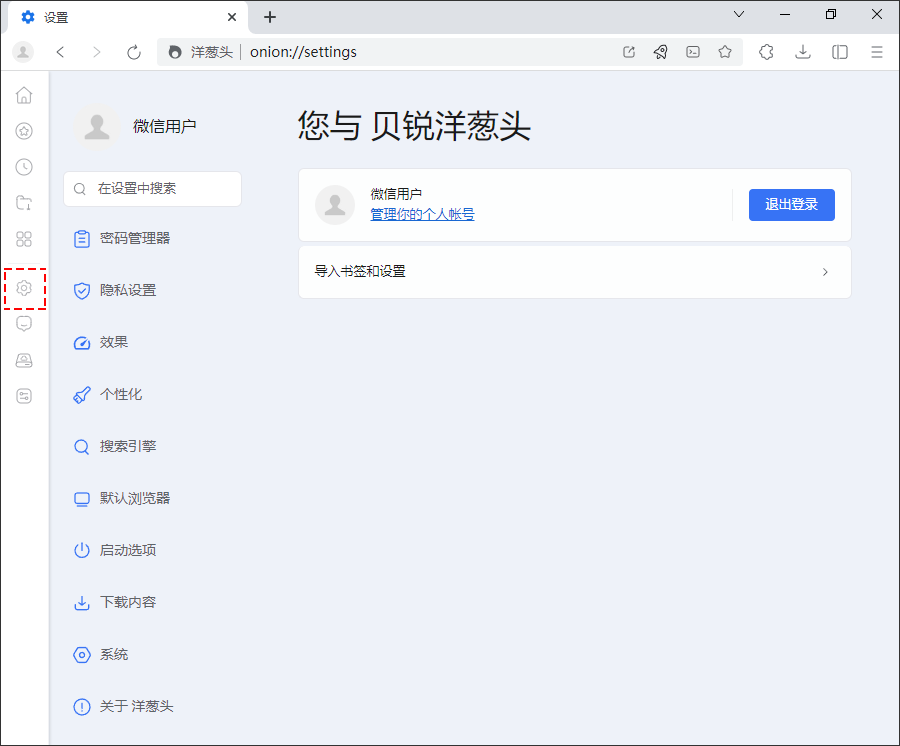
Task: Open the history clock icon in the sidebar
Action: click(x=24, y=167)
